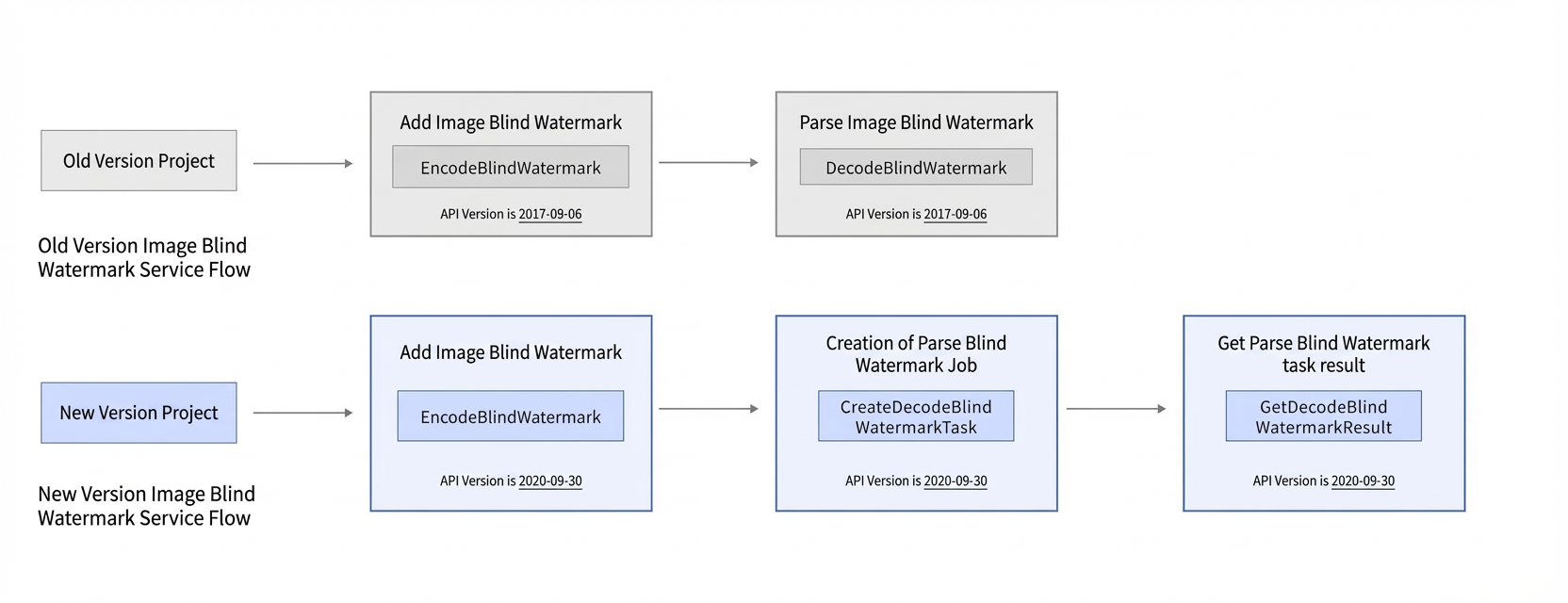Select the gray EncodeBlindWatermark API box
The image size is (1568, 603).
tap(511, 167)
